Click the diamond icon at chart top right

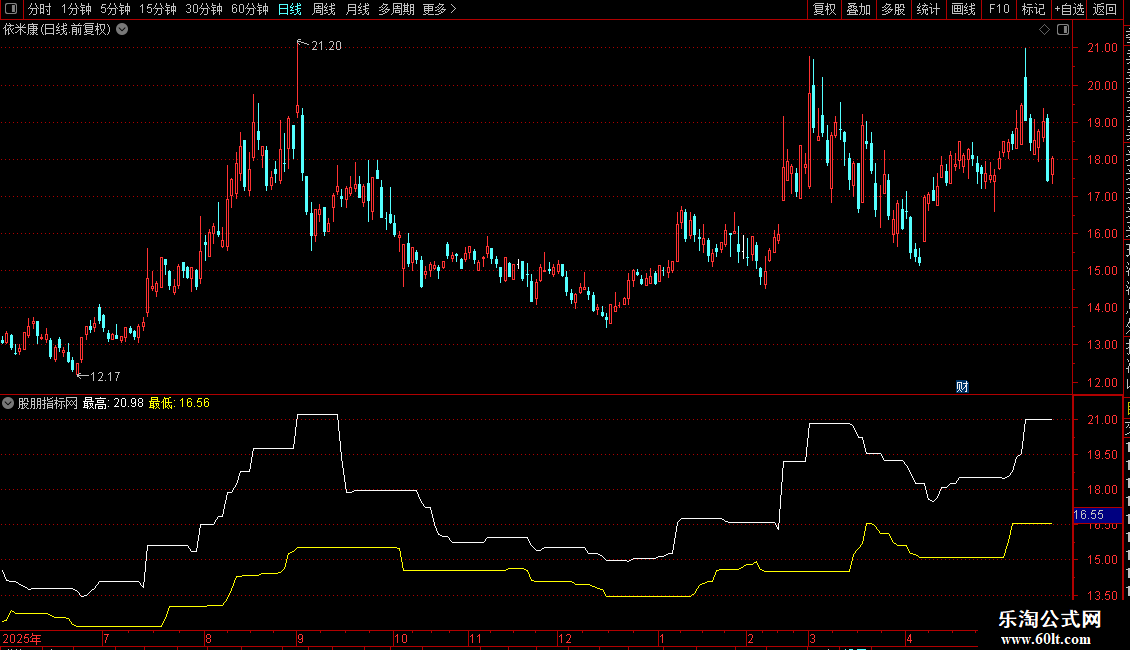(1044, 30)
